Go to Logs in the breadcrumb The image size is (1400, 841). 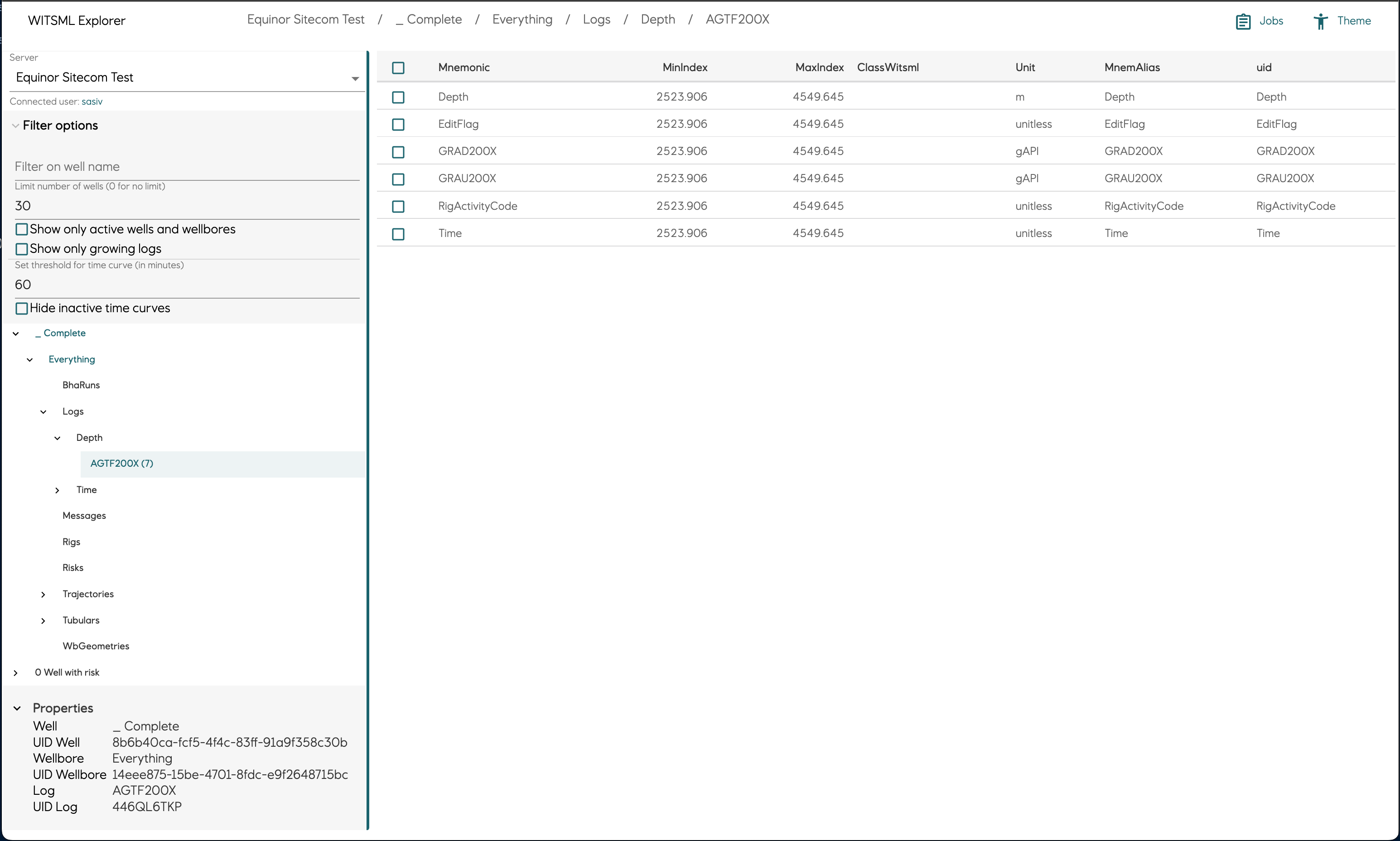[596, 20]
